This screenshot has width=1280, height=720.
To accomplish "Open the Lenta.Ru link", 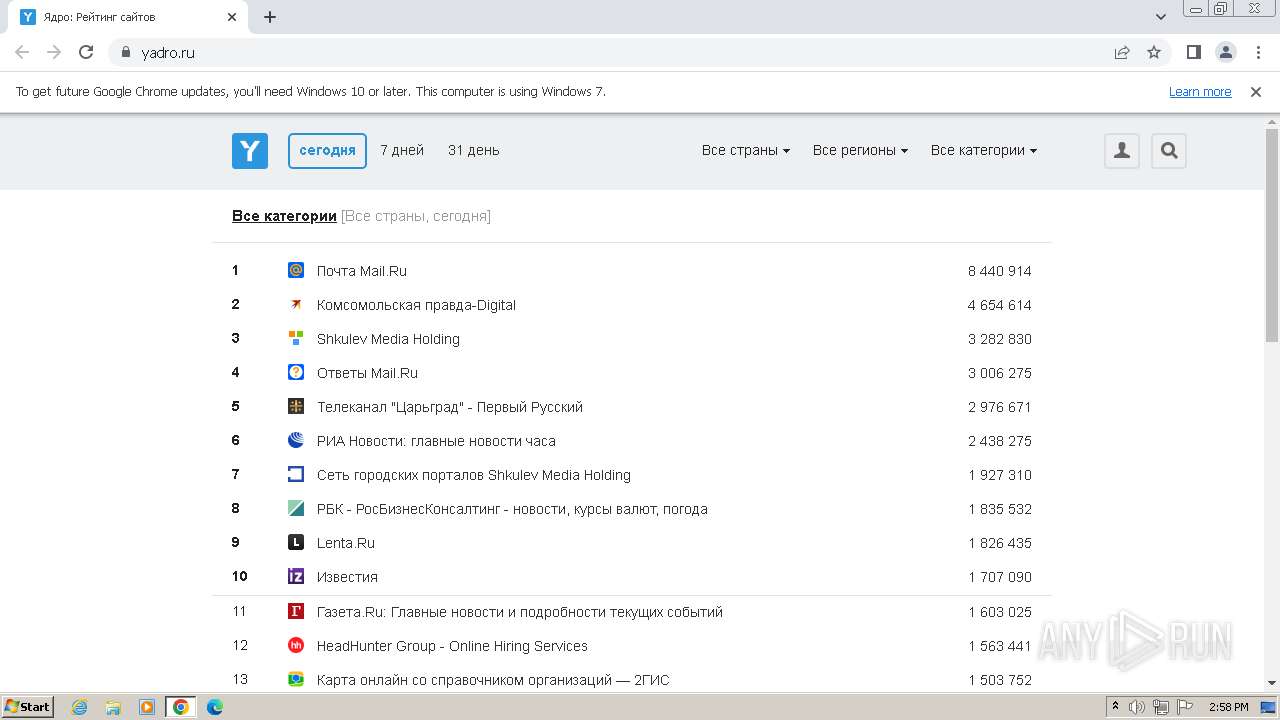I will (x=346, y=543).
